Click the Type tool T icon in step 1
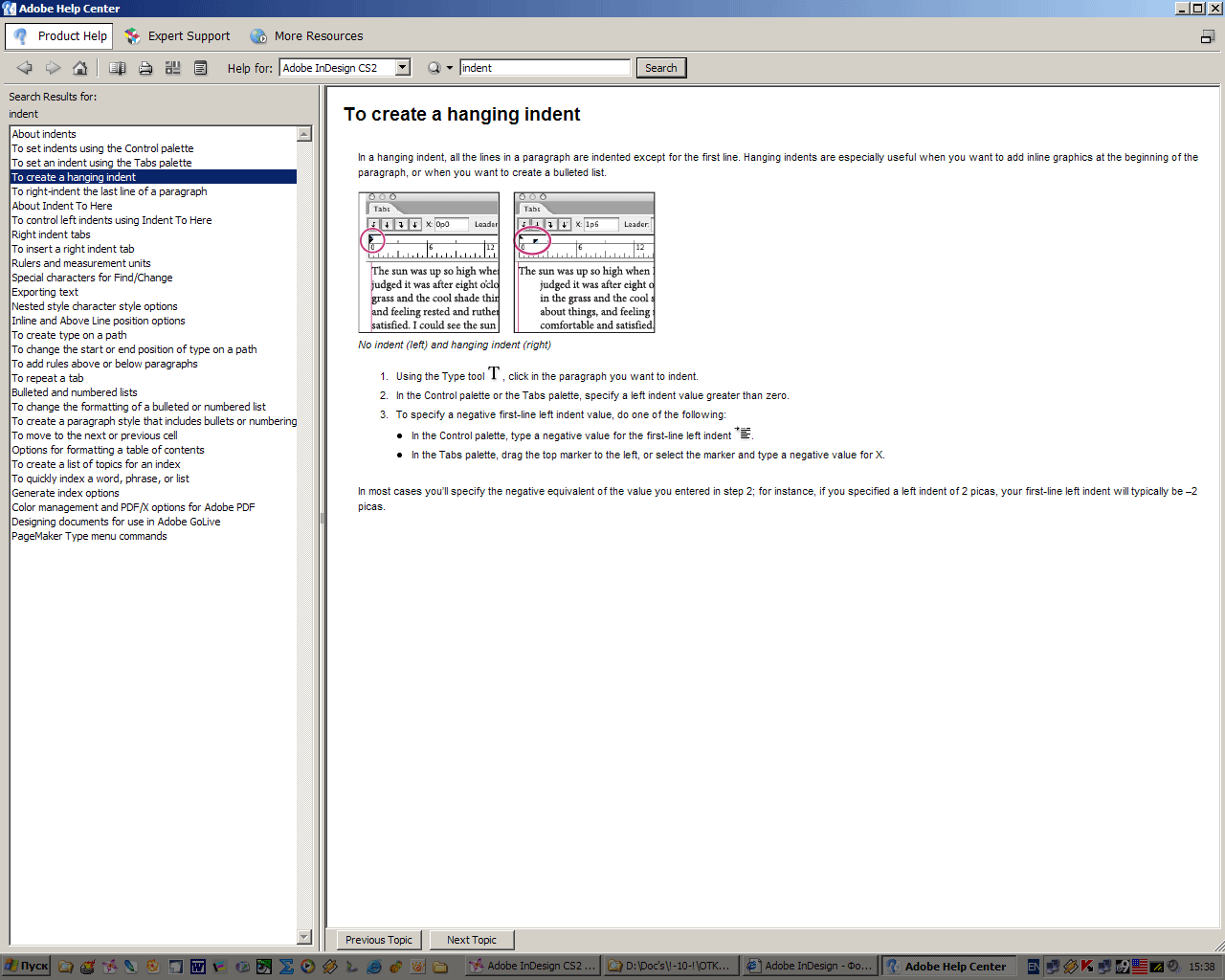The height and width of the screenshot is (980, 1225). (x=494, y=373)
